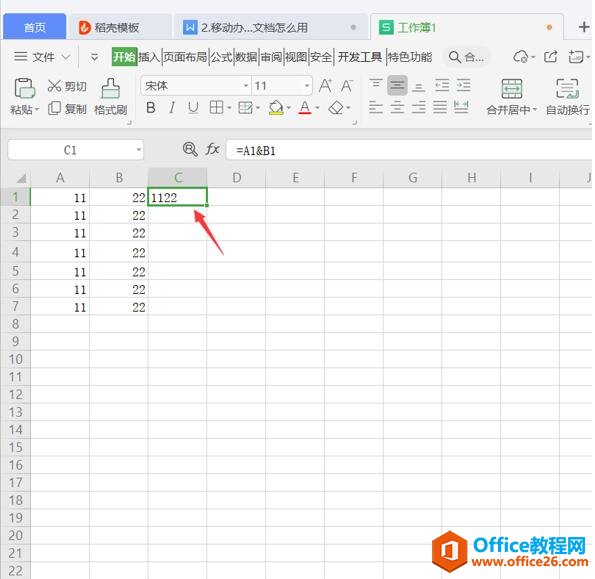Screen dimensions: 595x579
Task: Click cell C1 containing 1122
Action: point(177,197)
